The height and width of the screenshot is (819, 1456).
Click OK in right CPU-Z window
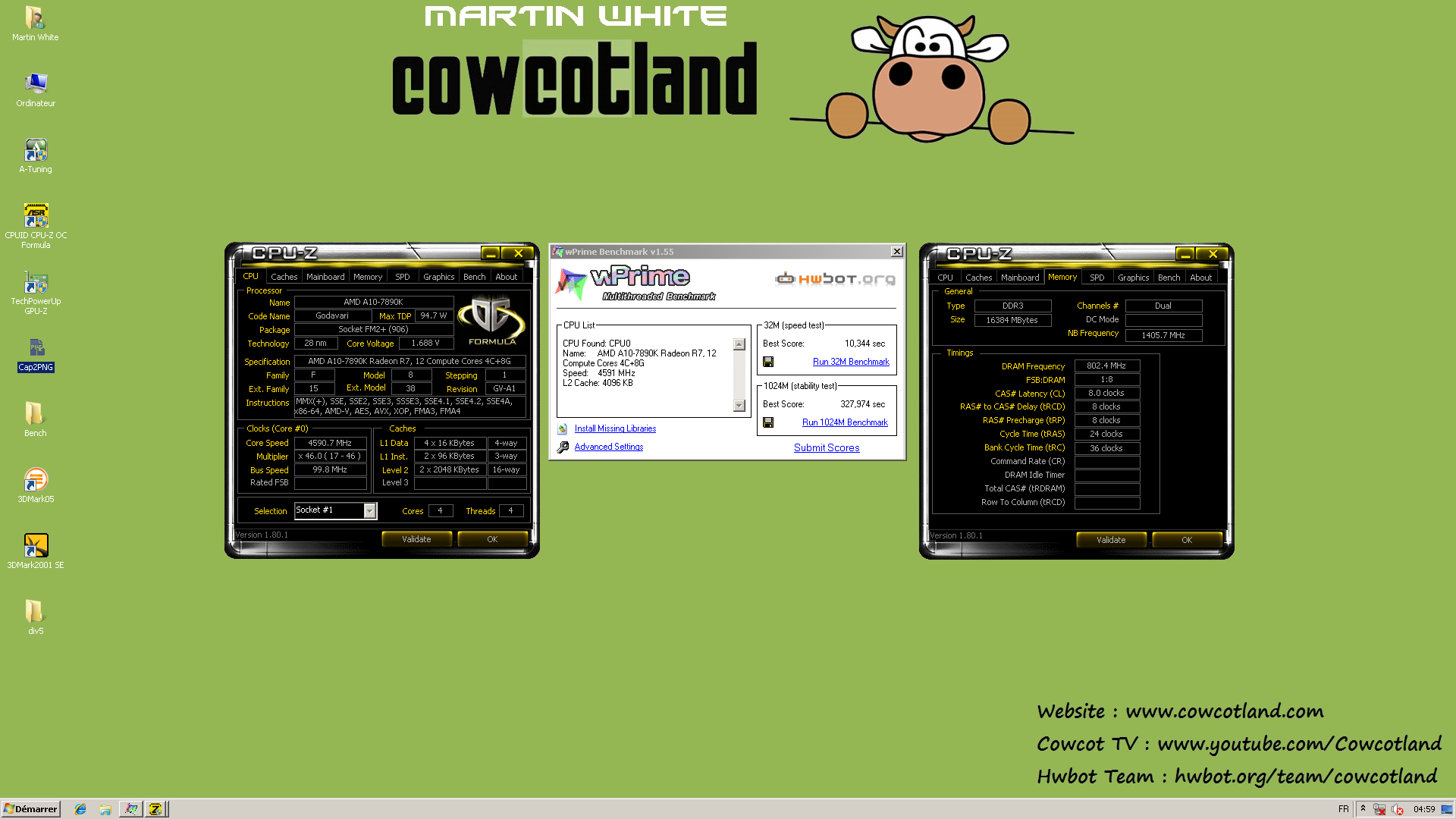(x=1187, y=541)
